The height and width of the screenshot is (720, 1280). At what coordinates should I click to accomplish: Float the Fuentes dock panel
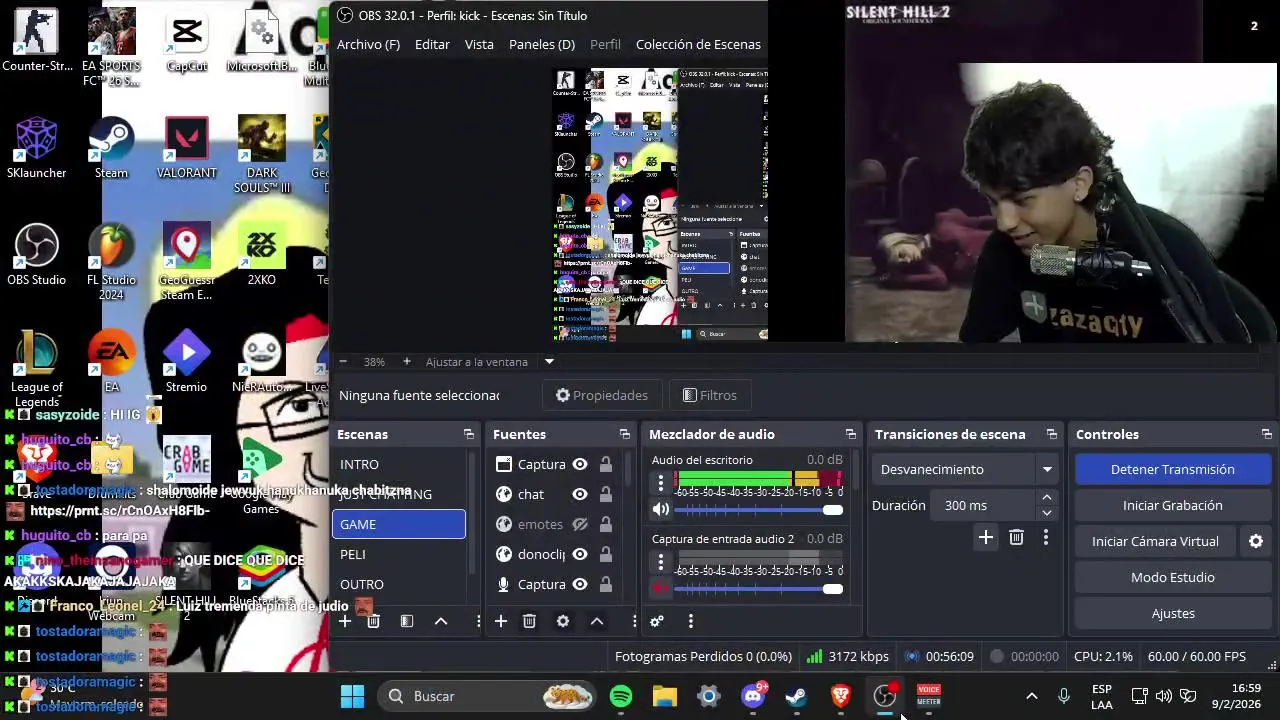click(625, 434)
